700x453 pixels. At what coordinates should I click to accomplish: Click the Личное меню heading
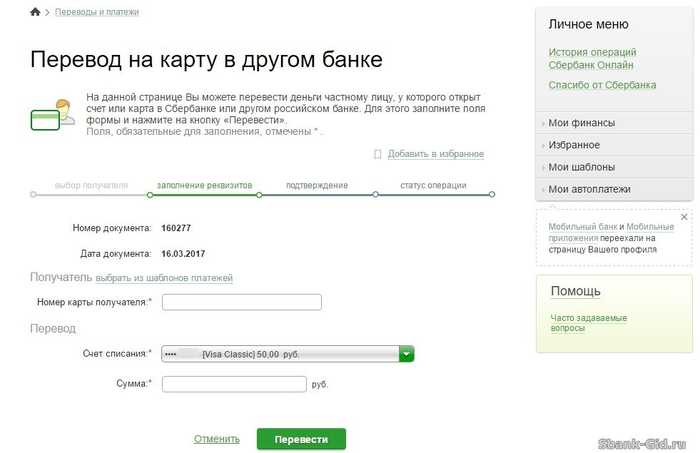coord(588,24)
